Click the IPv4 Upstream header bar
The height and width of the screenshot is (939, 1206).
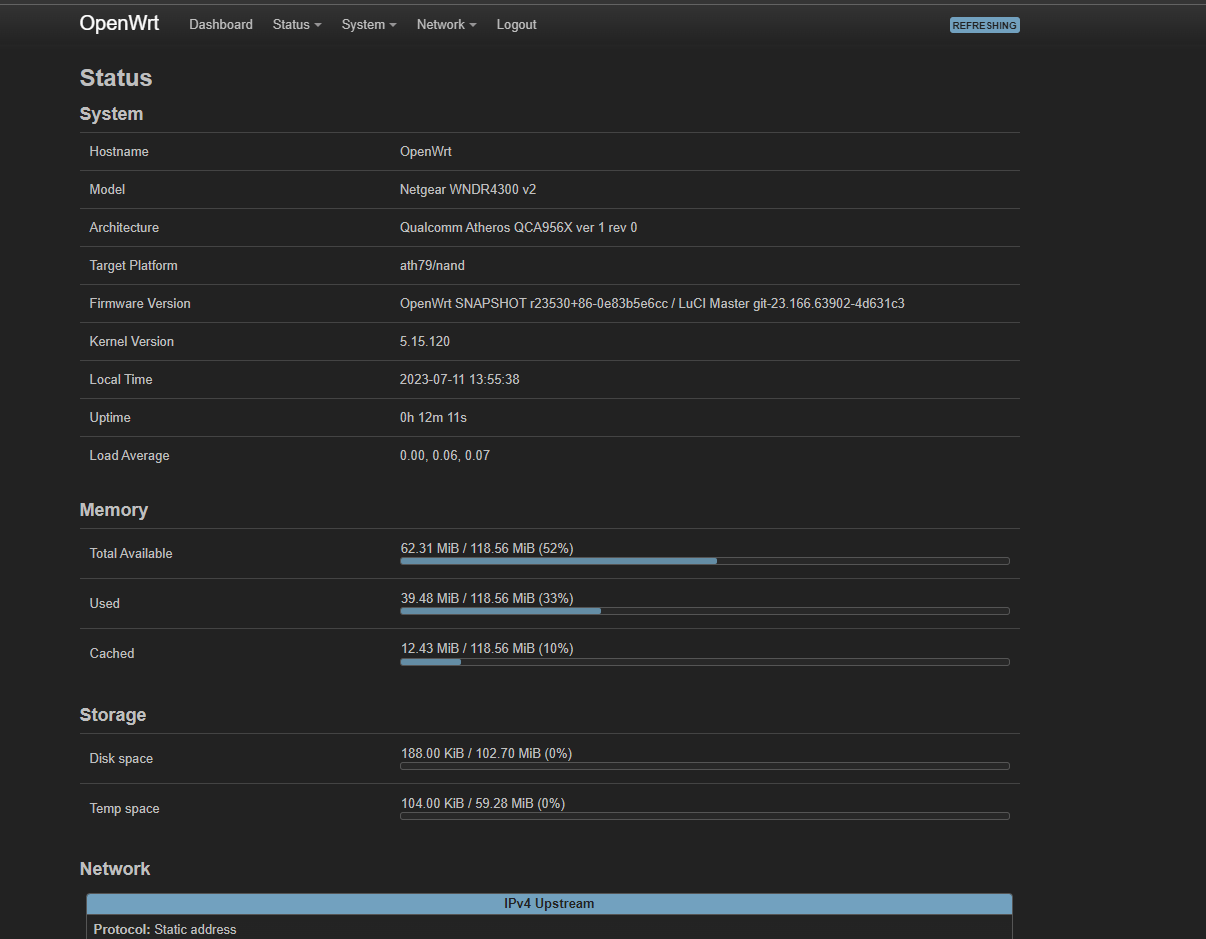tap(550, 903)
